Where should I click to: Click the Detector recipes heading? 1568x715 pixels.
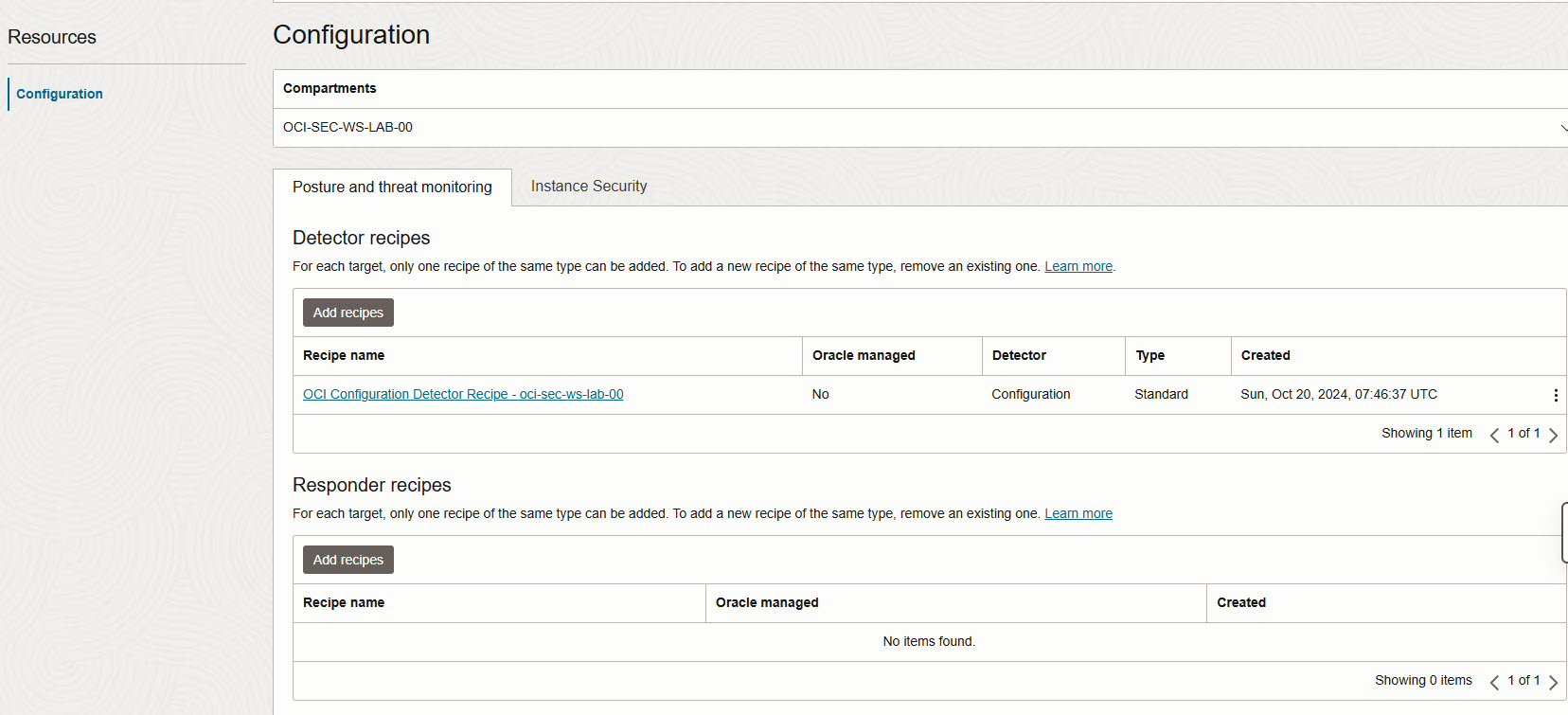click(x=361, y=238)
